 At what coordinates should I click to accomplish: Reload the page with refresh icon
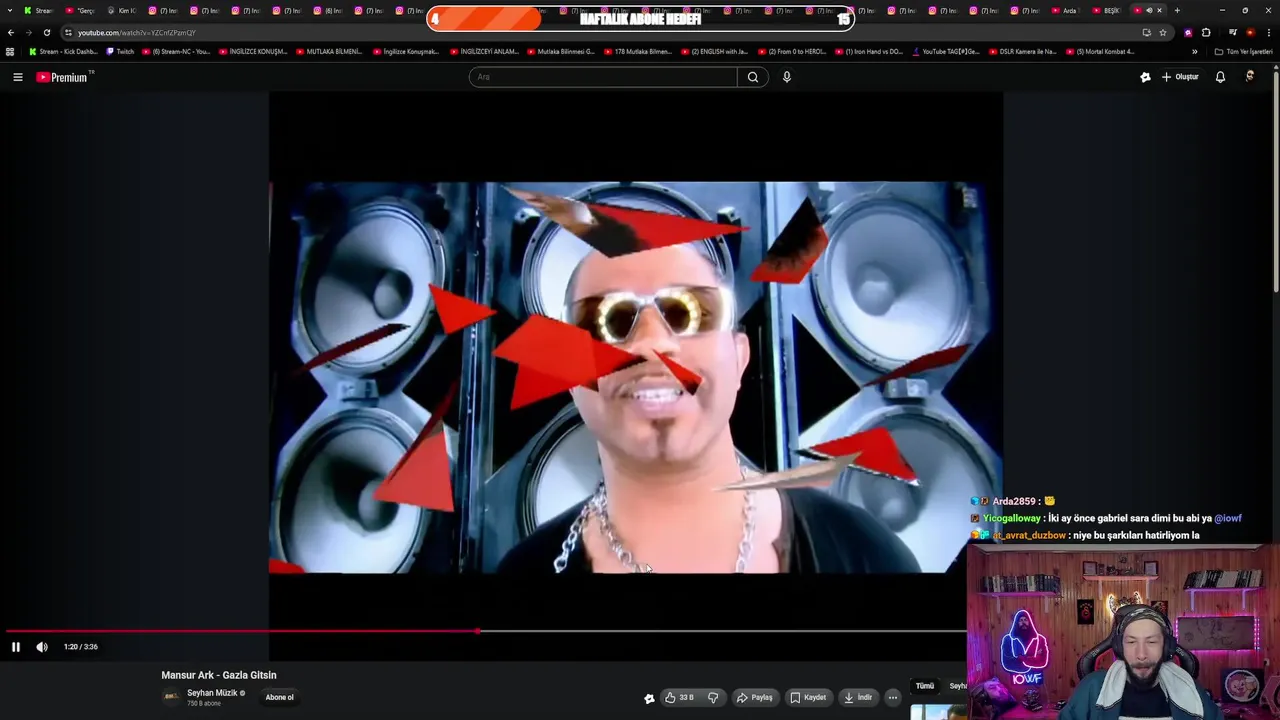coord(46,32)
